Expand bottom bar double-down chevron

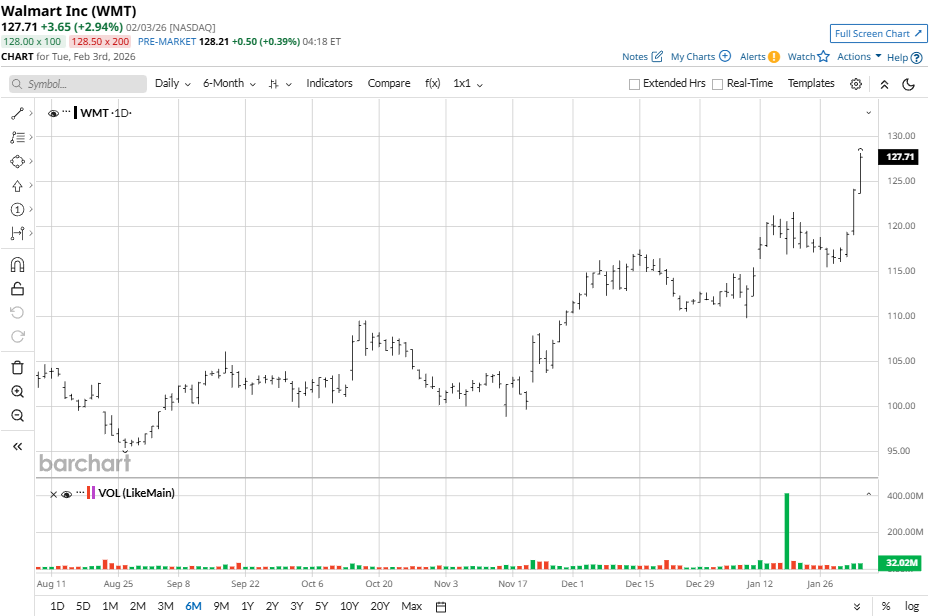pyautogui.click(x=857, y=607)
